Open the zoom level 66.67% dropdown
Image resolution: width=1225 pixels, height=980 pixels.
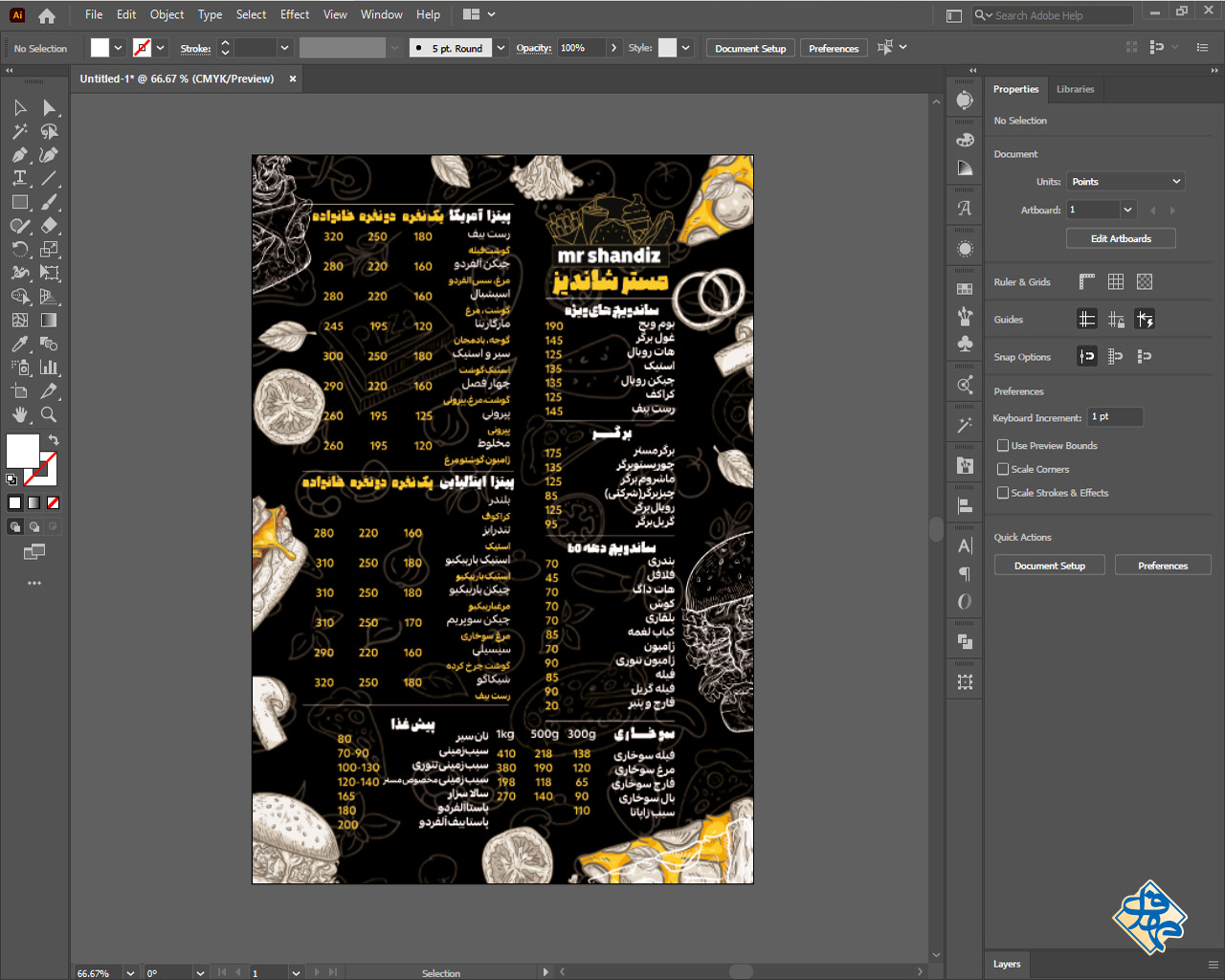pyautogui.click(x=131, y=972)
